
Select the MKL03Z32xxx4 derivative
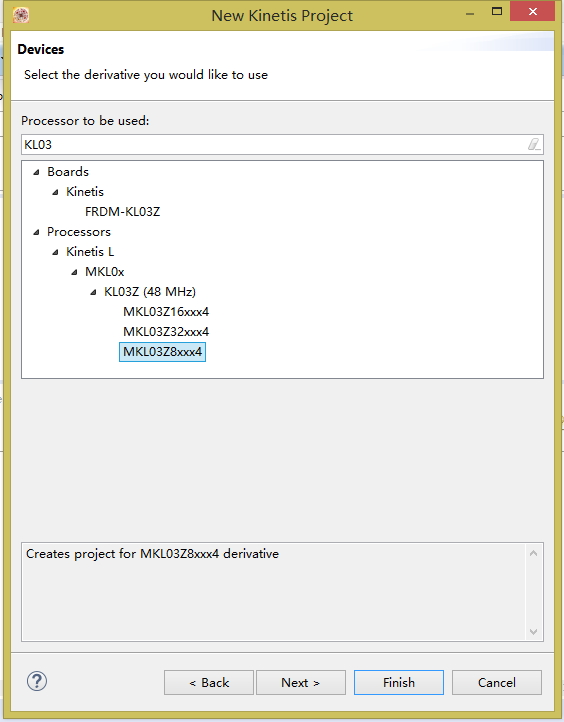tap(166, 332)
